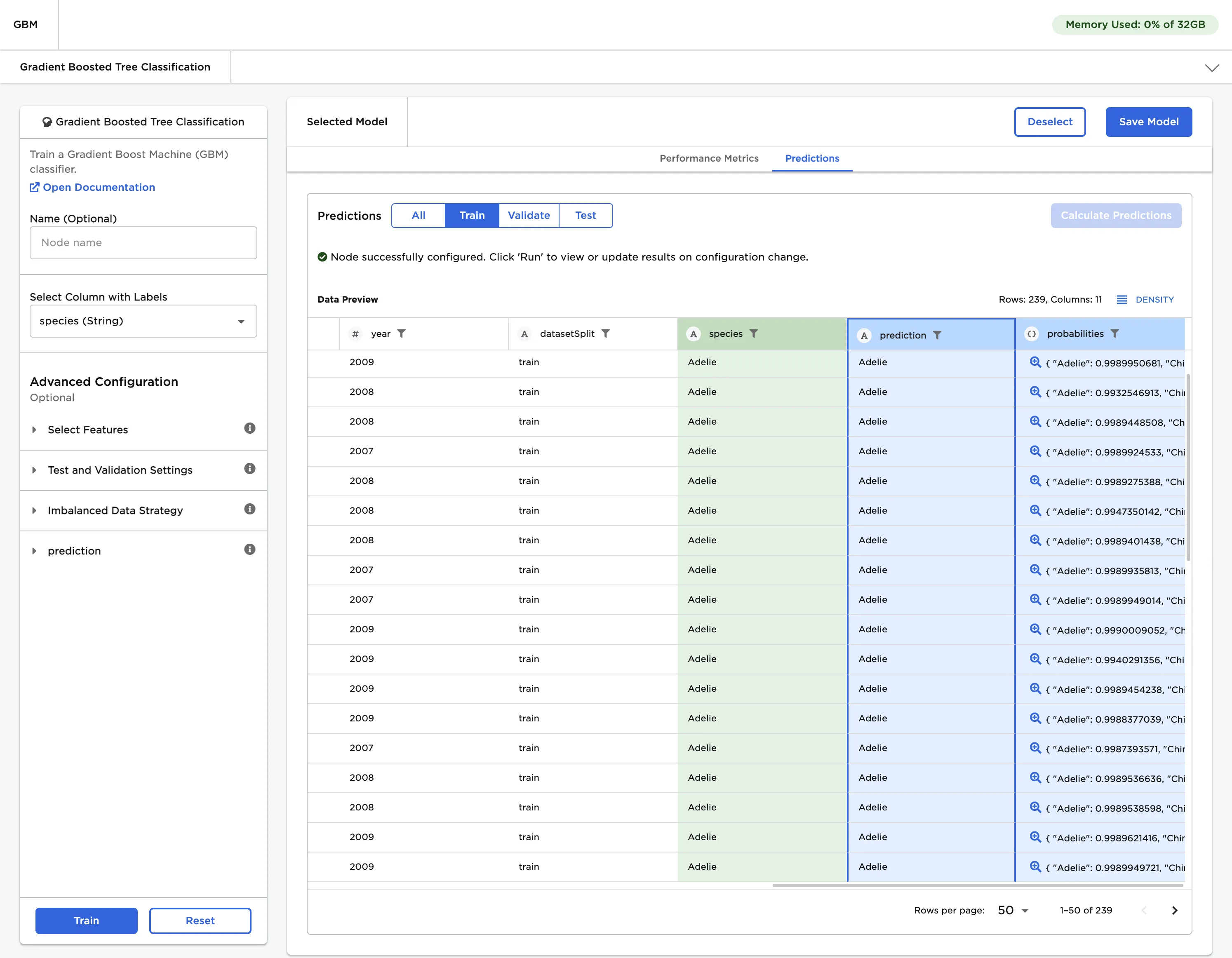
Task: Open Documentation link
Action: [92, 187]
